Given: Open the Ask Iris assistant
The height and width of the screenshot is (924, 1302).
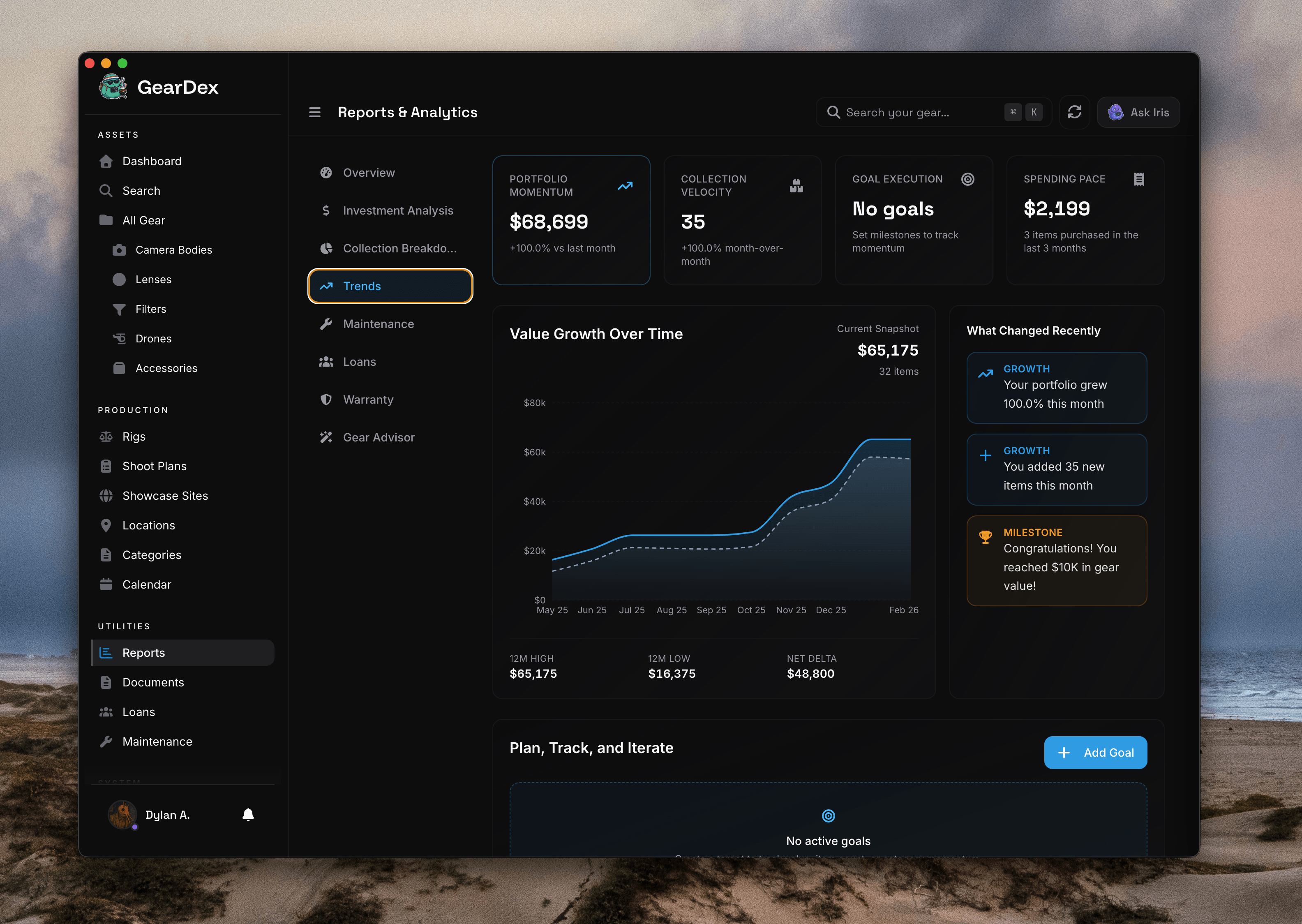Looking at the screenshot, I should coord(1138,112).
